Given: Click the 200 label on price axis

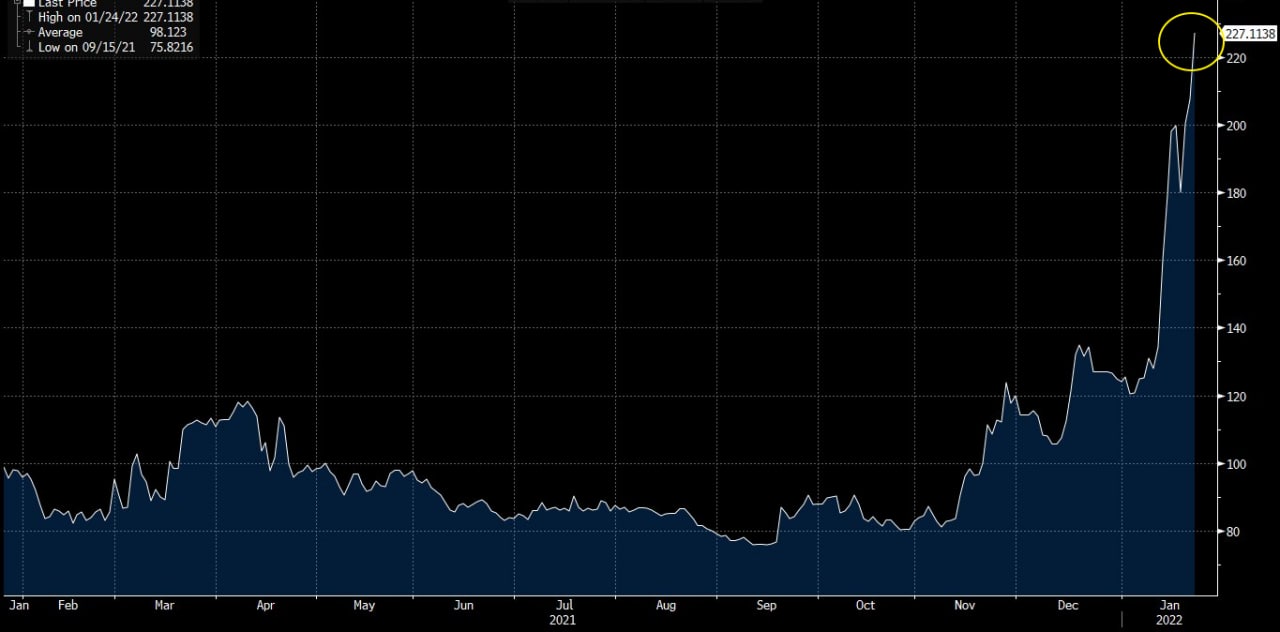Looking at the screenshot, I should click(1236, 126).
